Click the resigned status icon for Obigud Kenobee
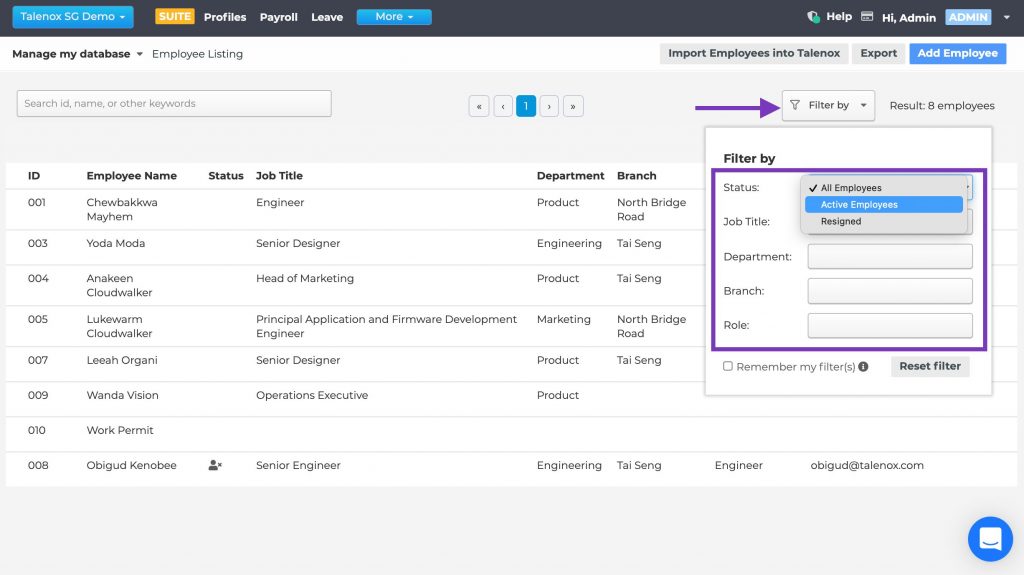 [x=215, y=465]
